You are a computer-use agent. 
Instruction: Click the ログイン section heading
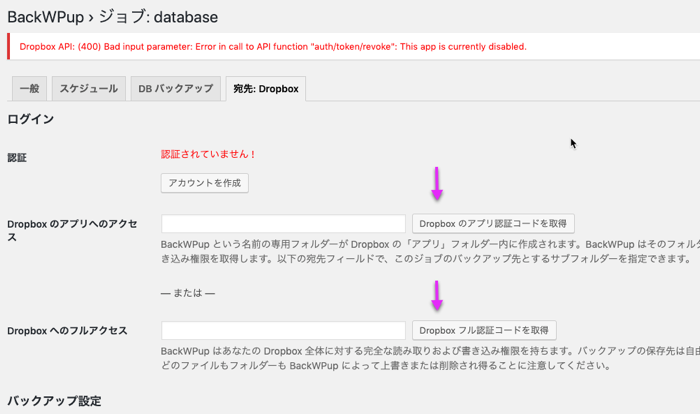tap(30, 119)
